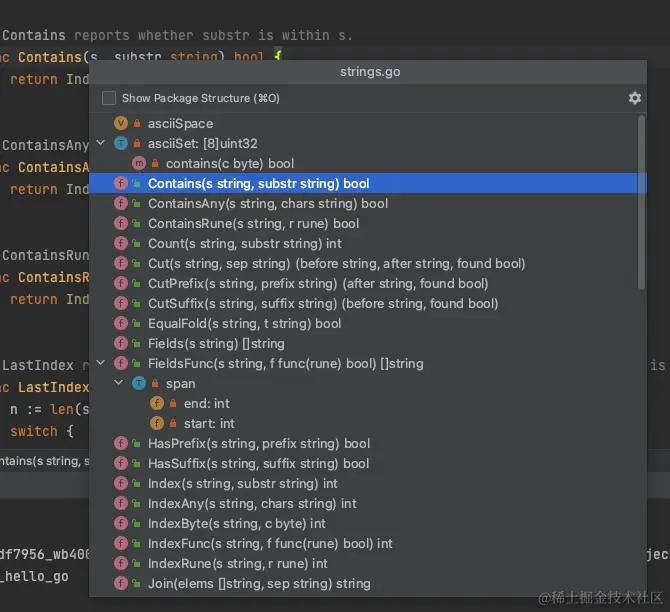Click the function icon beside ContainsAny

pyautogui.click(x=121, y=203)
